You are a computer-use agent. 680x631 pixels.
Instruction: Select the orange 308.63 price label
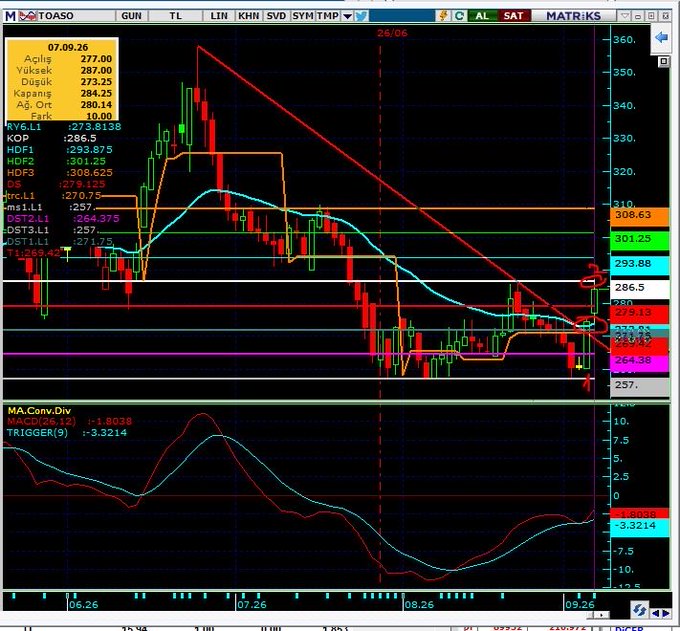[639, 216]
